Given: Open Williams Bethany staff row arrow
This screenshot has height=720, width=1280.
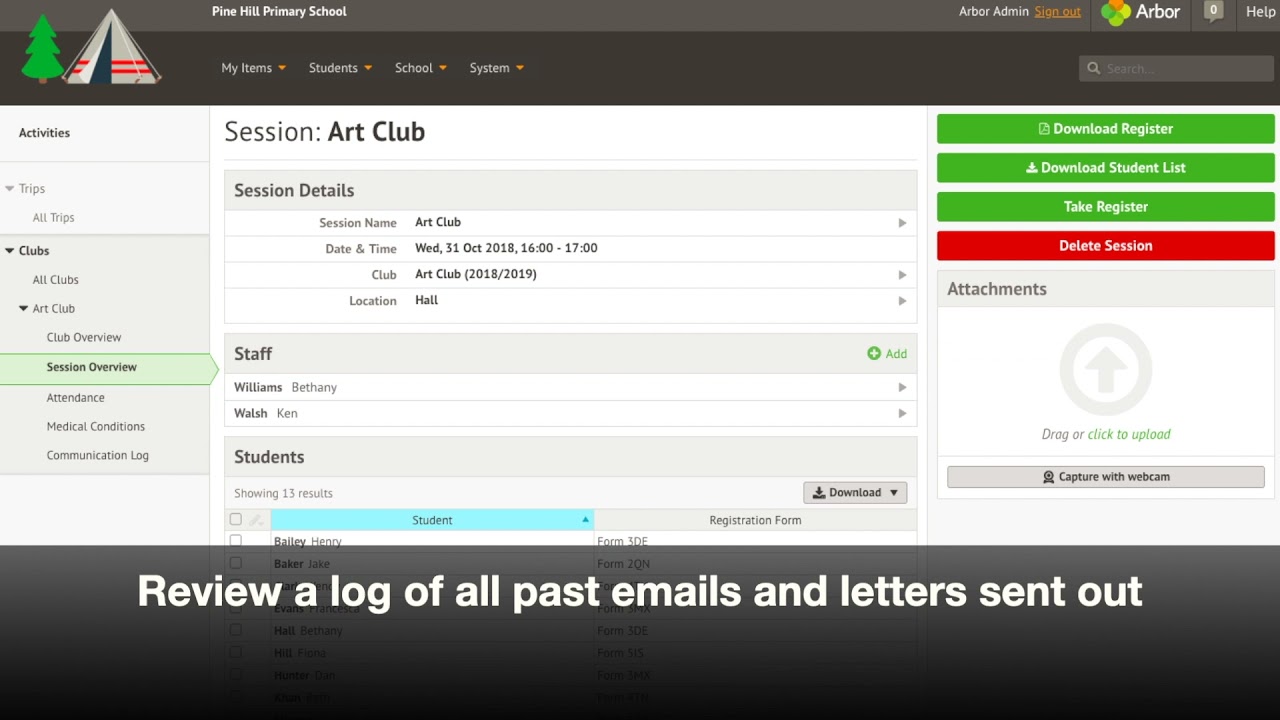Looking at the screenshot, I should tap(902, 387).
